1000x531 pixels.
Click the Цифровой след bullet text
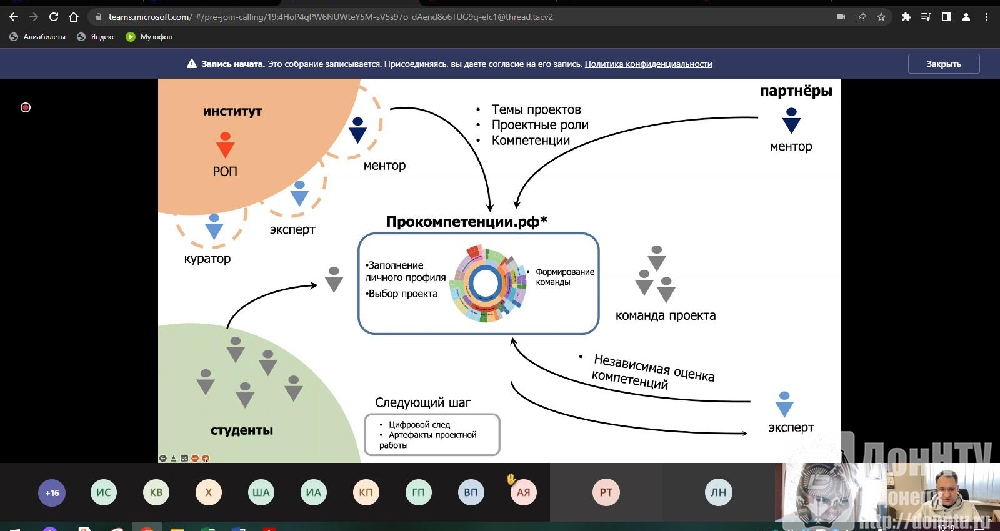(420, 425)
